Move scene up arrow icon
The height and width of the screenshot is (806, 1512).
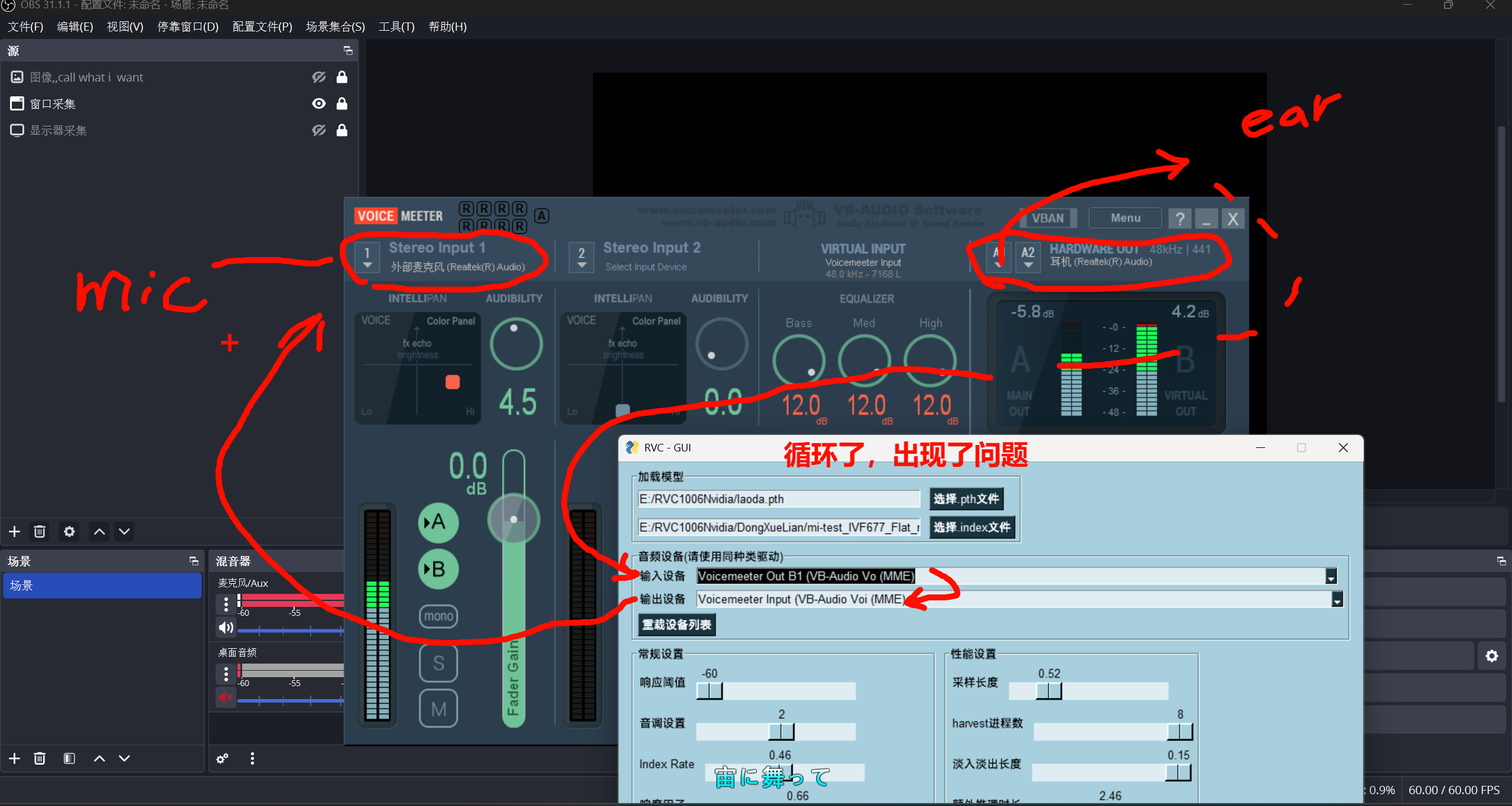[x=99, y=758]
